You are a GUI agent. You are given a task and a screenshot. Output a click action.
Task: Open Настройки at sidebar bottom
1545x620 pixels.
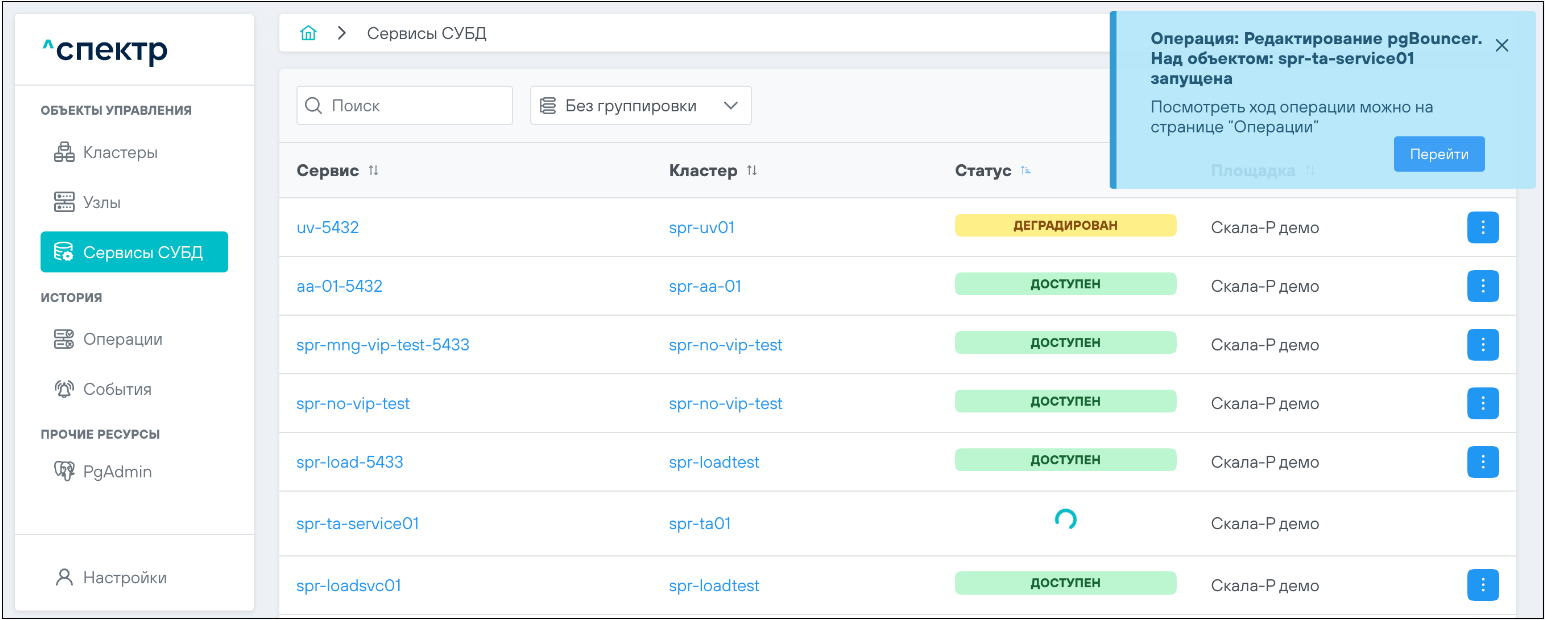124,578
